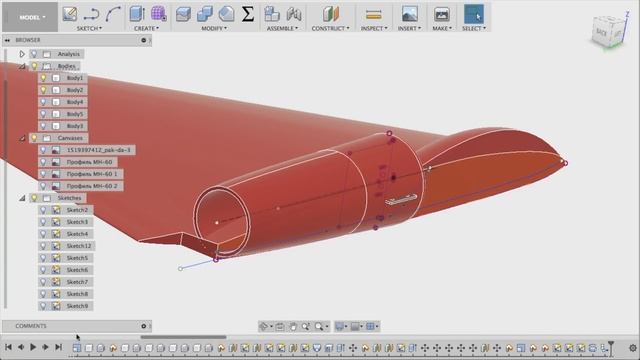
Task: Toggle Bodies folder visibility lightbulb
Action: click(34, 66)
